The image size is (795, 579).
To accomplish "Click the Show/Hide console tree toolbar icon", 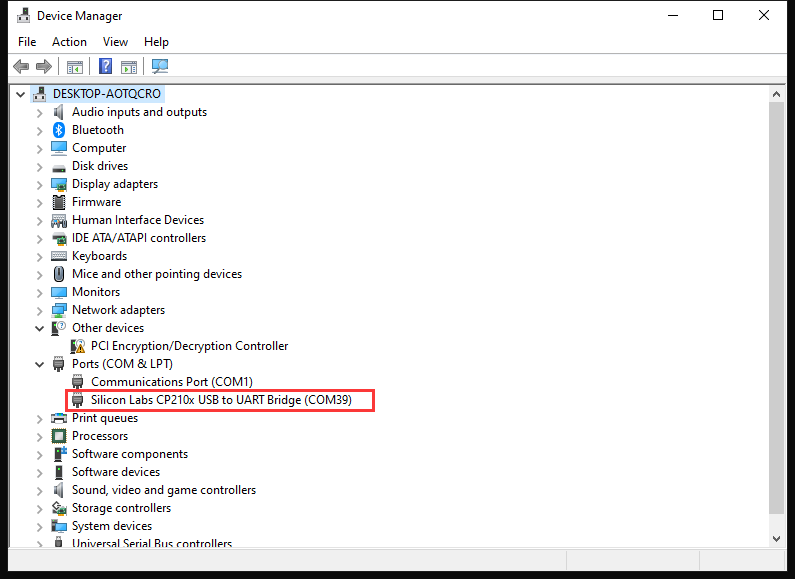I will [x=75, y=66].
